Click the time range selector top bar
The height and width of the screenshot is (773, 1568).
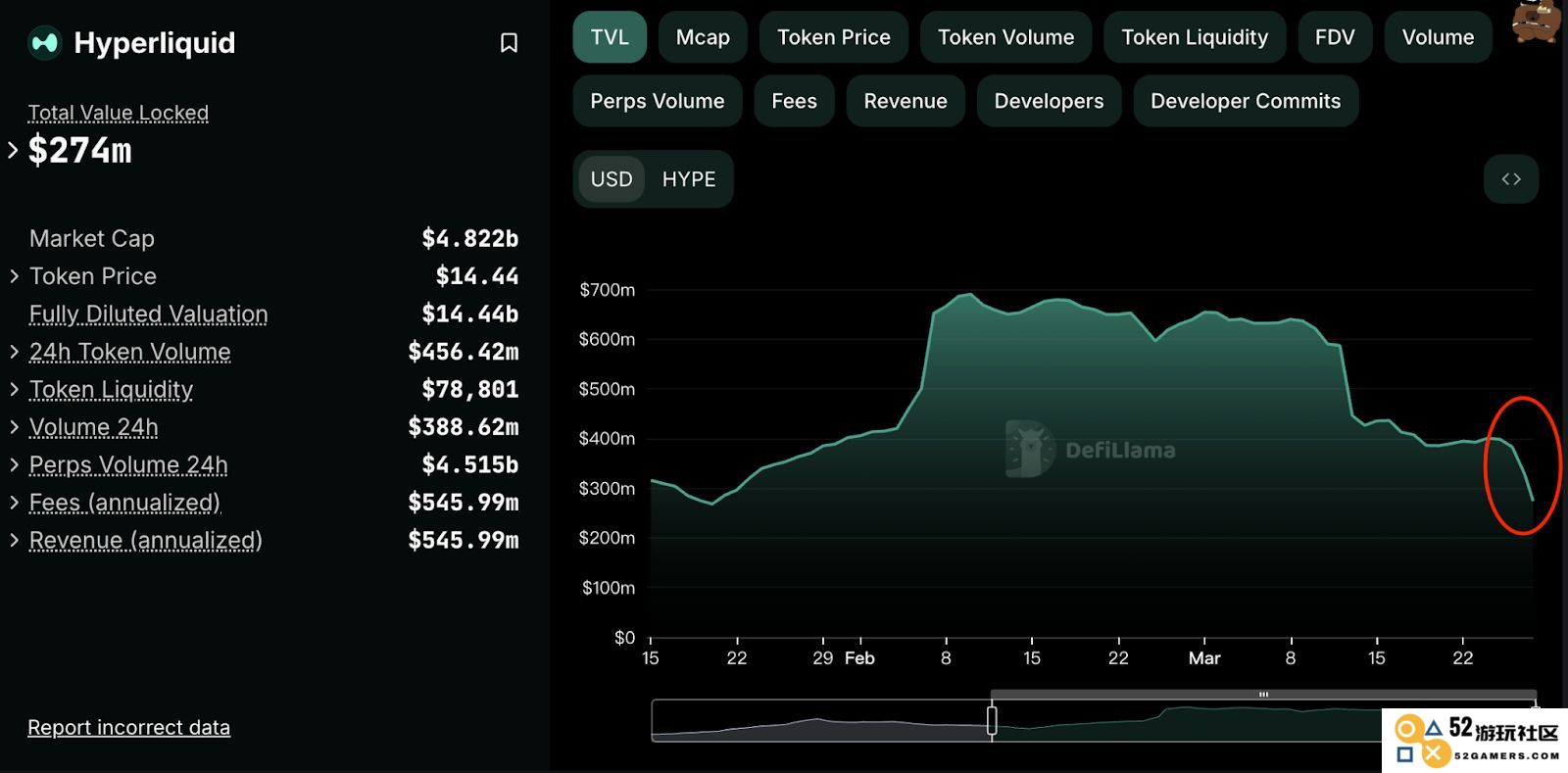(1263, 695)
